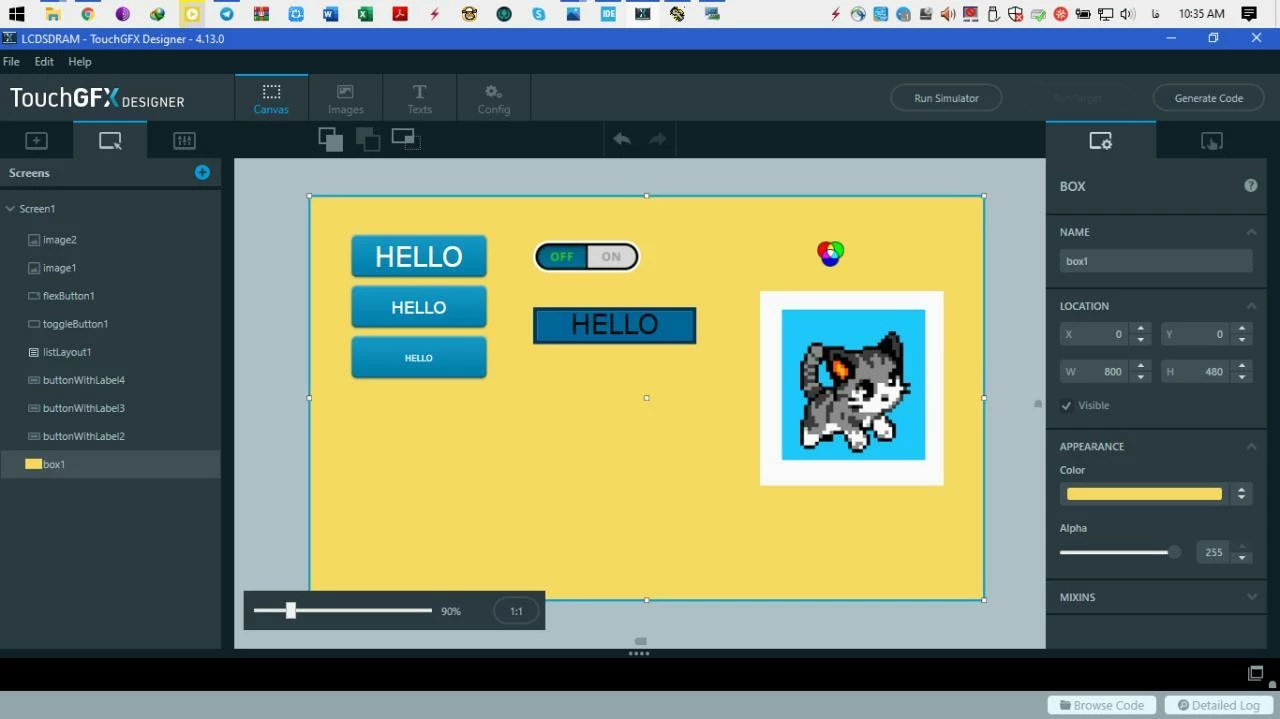This screenshot has height=719, width=1280.
Task: Open the Containers panel icon
Action: coord(184,141)
